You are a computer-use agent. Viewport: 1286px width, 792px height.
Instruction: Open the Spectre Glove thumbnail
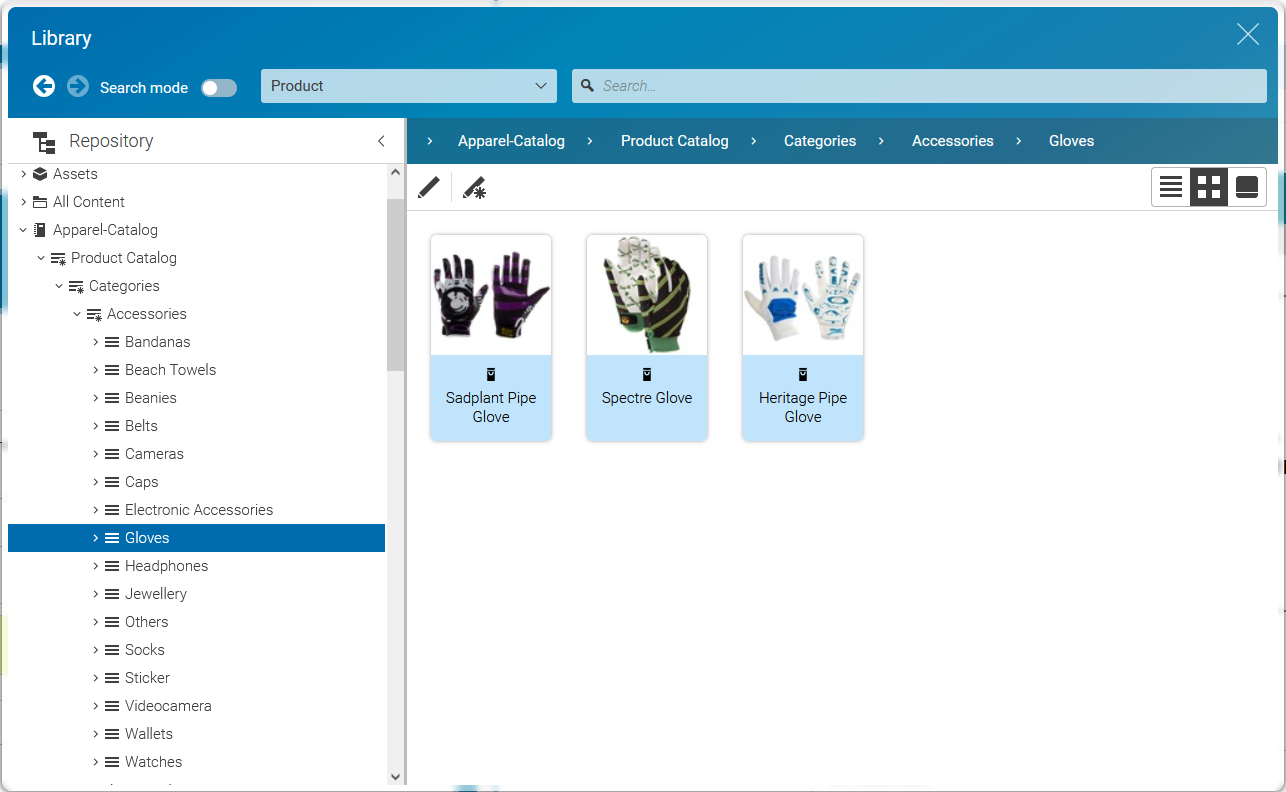[646, 294]
